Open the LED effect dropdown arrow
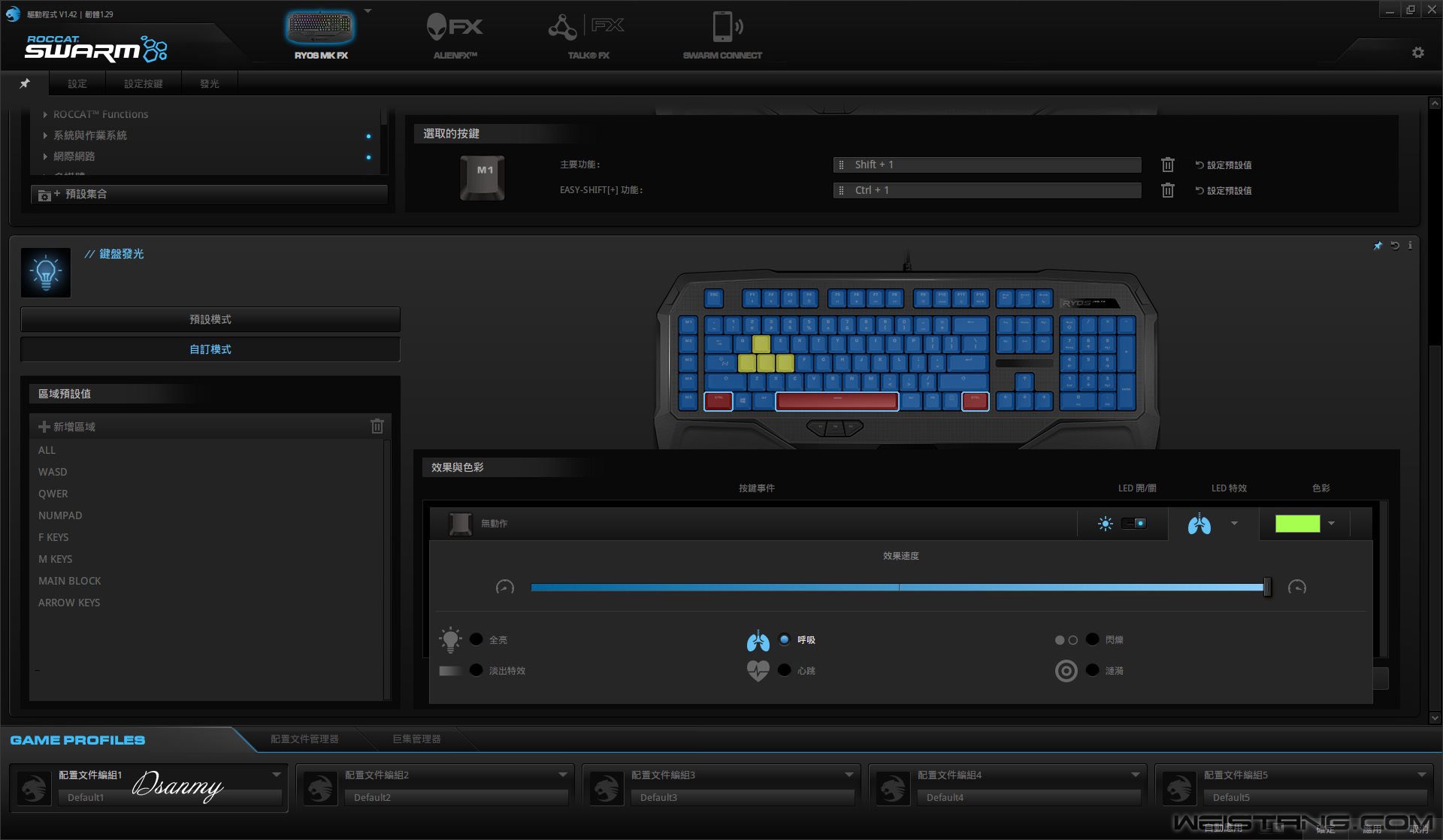Viewport: 1443px width, 840px height. point(1234,523)
